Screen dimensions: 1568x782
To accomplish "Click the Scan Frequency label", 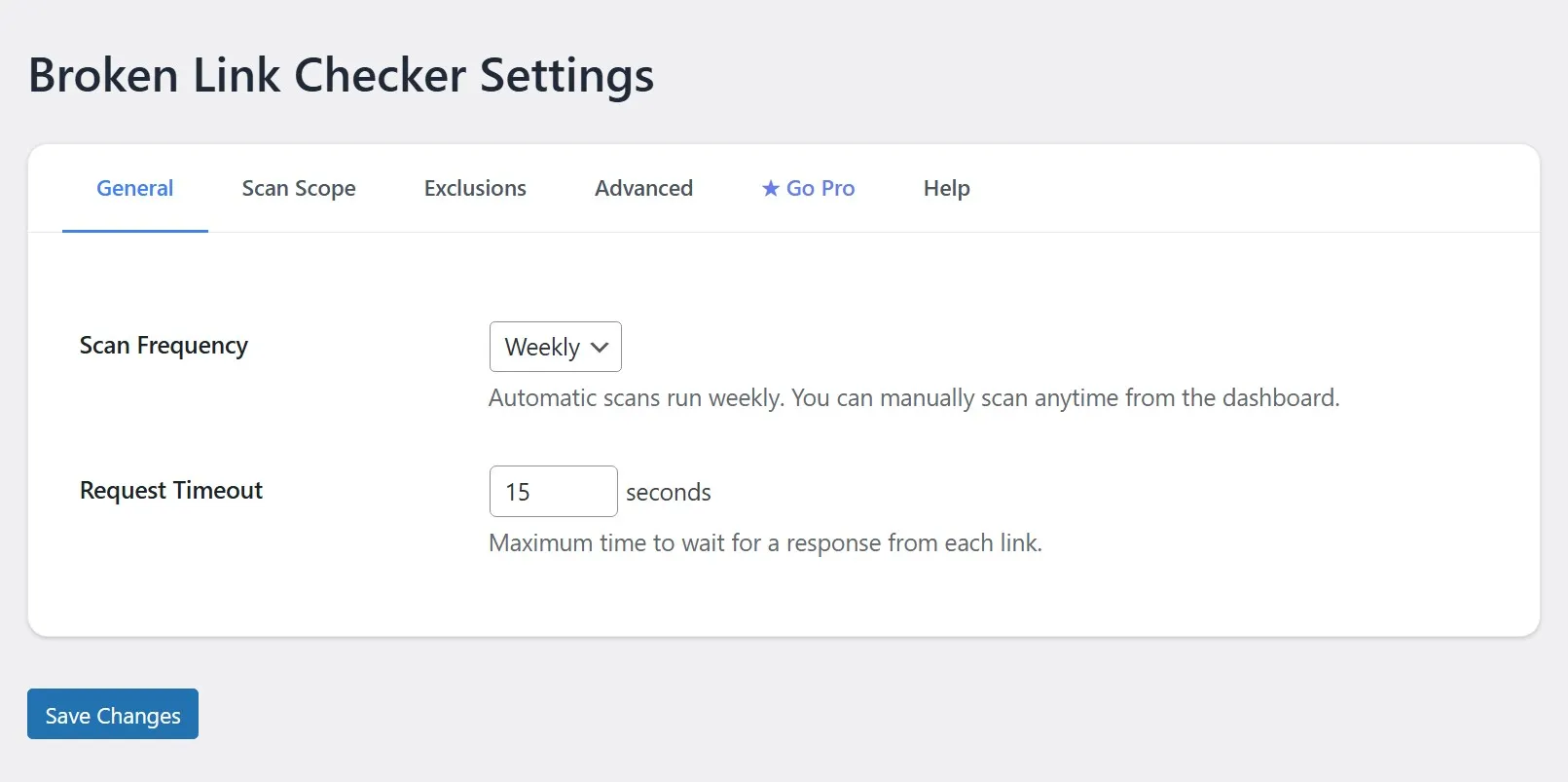I will click(x=163, y=345).
